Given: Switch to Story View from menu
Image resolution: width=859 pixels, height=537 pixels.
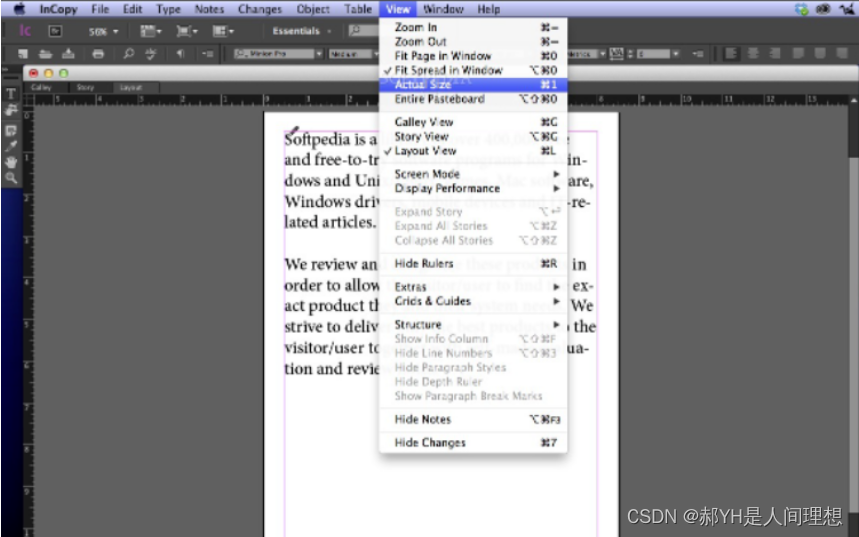Looking at the screenshot, I should click(x=473, y=136).
